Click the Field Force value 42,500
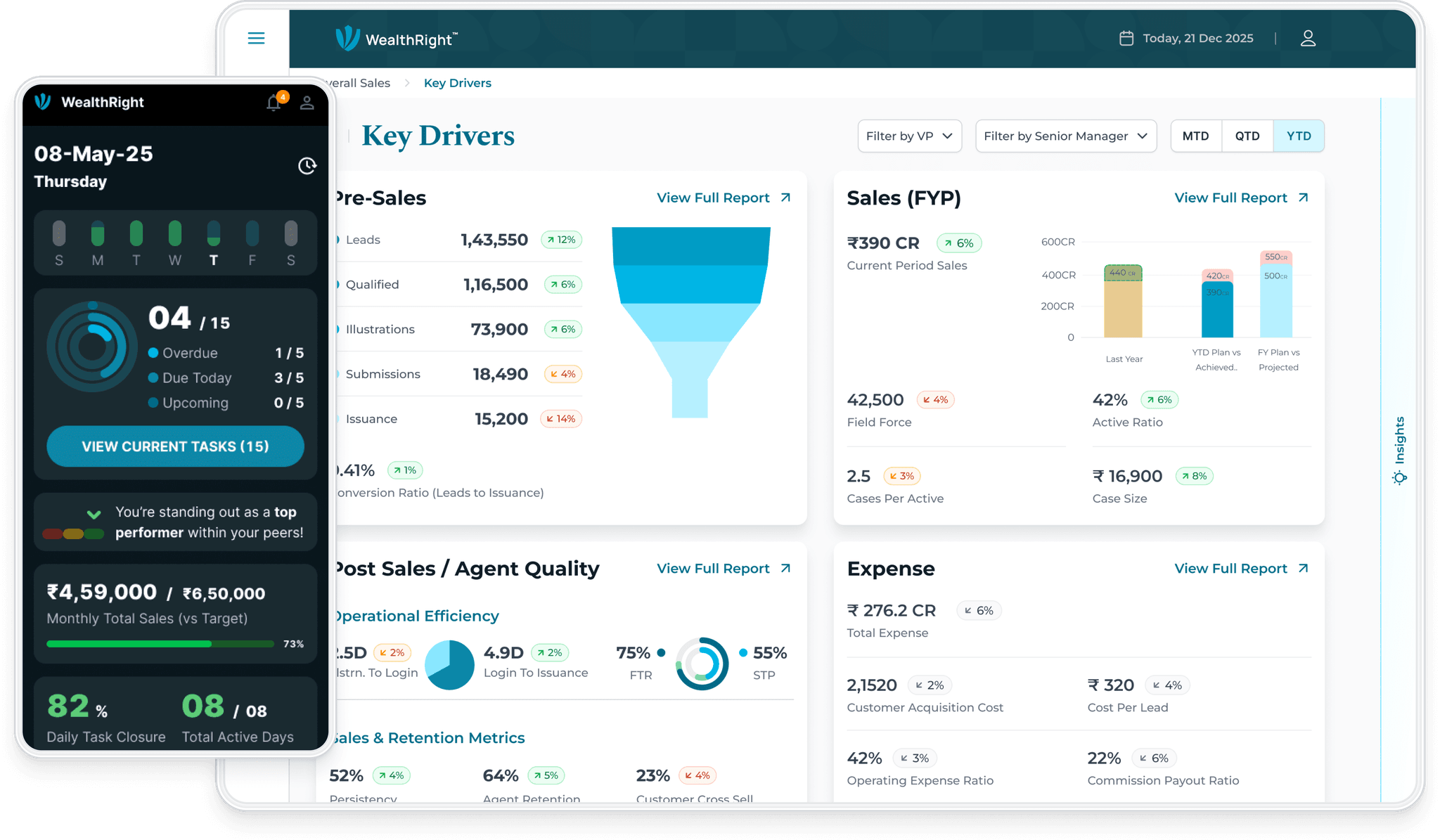Screen dimensions: 1440x840 click(875, 400)
